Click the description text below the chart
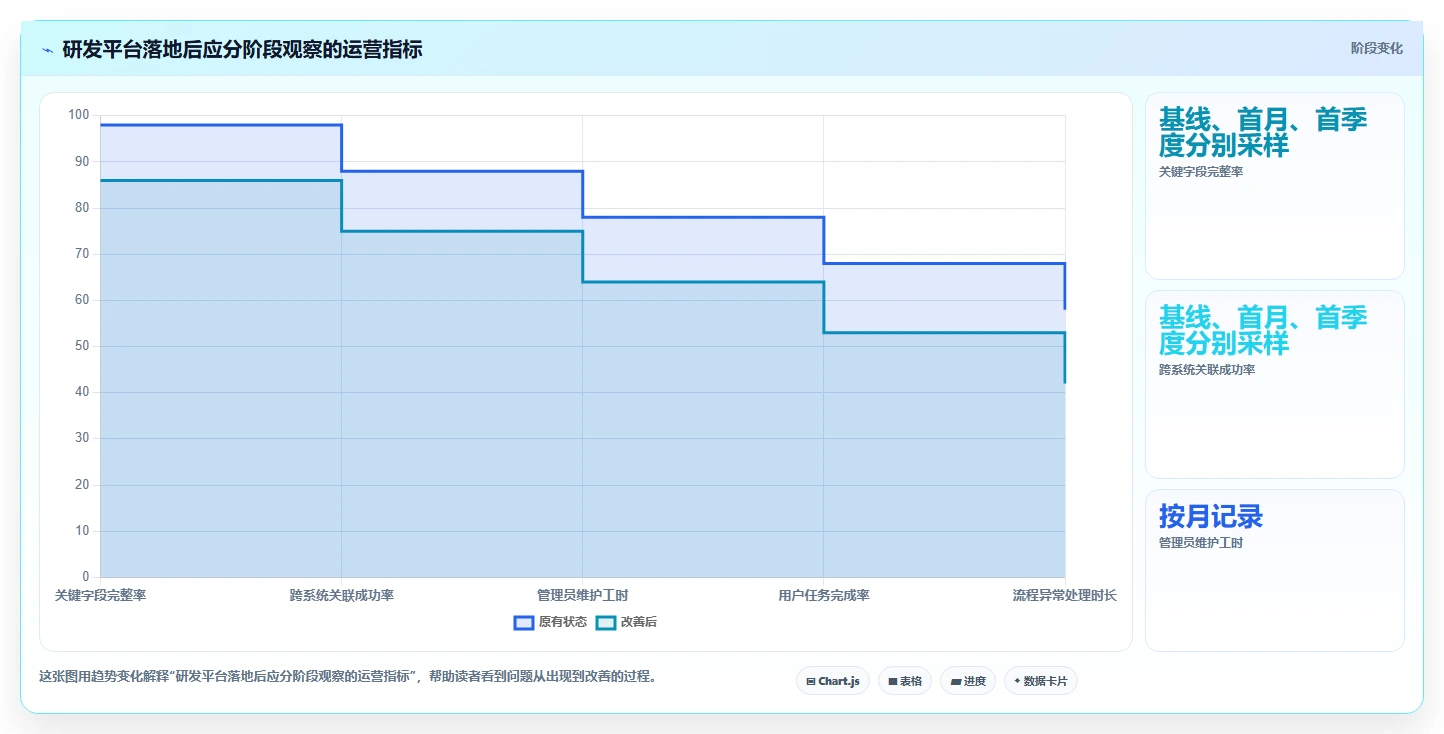The height and width of the screenshot is (734, 1444). tap(350, 676)
